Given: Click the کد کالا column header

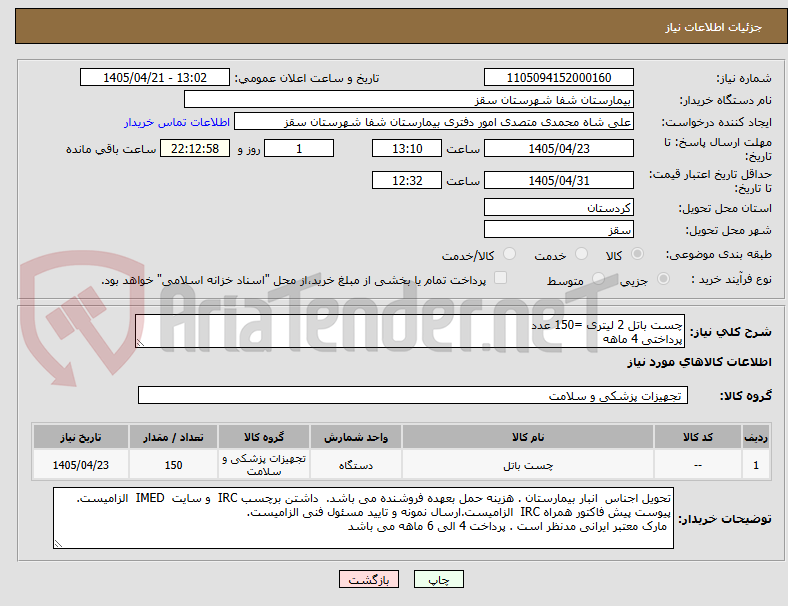Looking at the screenshot, I should (x=698, y=437).
